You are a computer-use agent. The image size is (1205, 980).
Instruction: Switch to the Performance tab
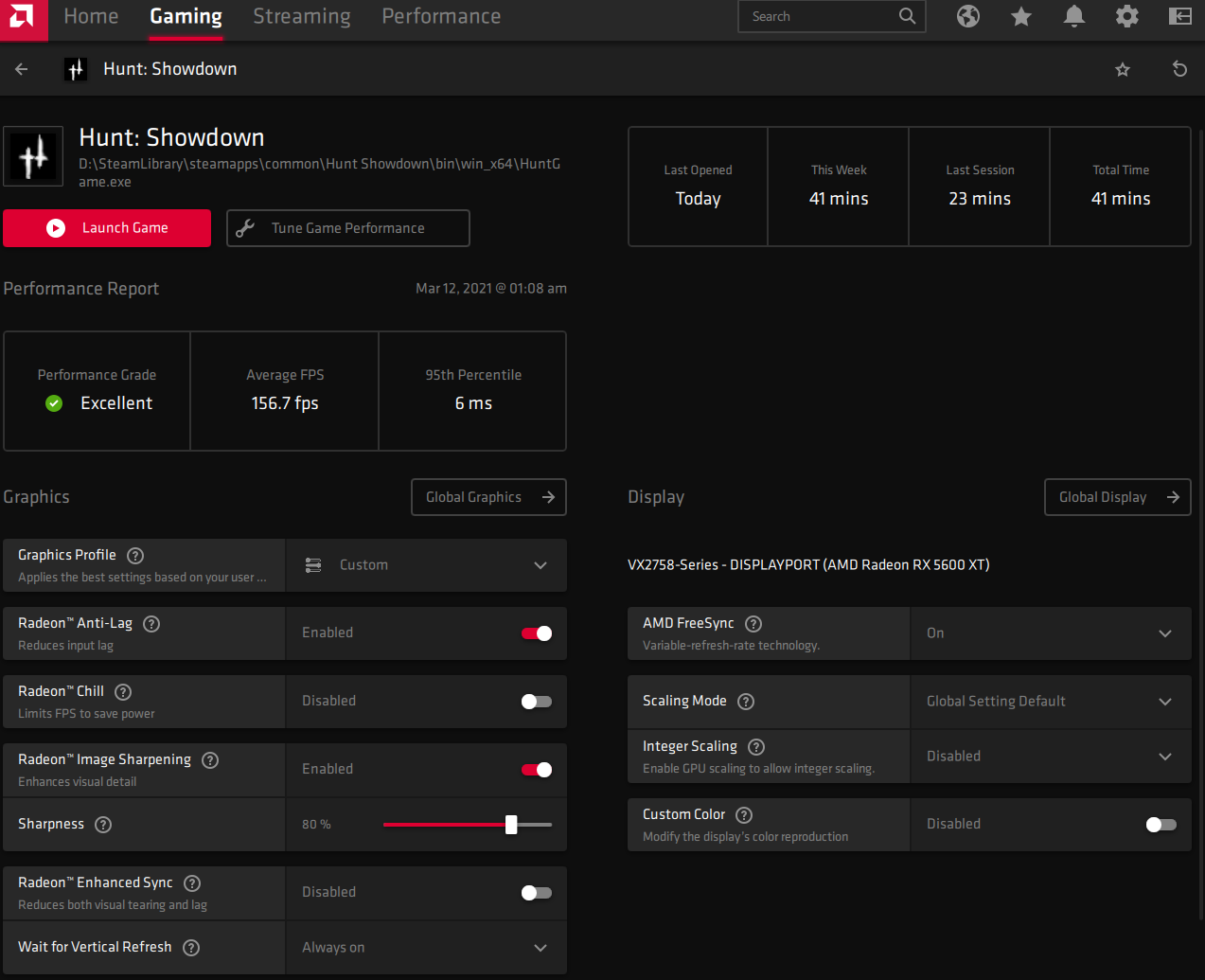click(441, 16)
